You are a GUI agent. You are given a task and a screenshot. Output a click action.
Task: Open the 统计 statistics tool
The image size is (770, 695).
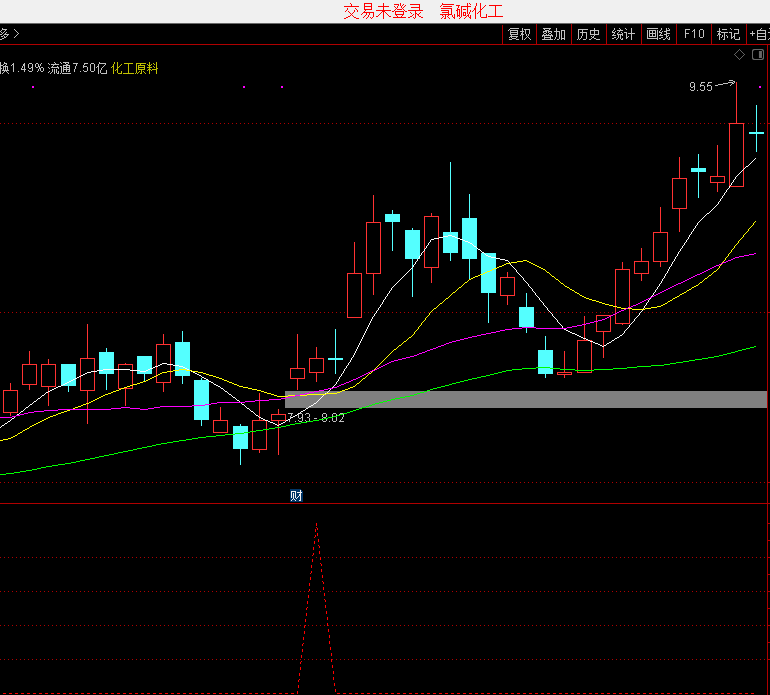[x=623, y=34]
